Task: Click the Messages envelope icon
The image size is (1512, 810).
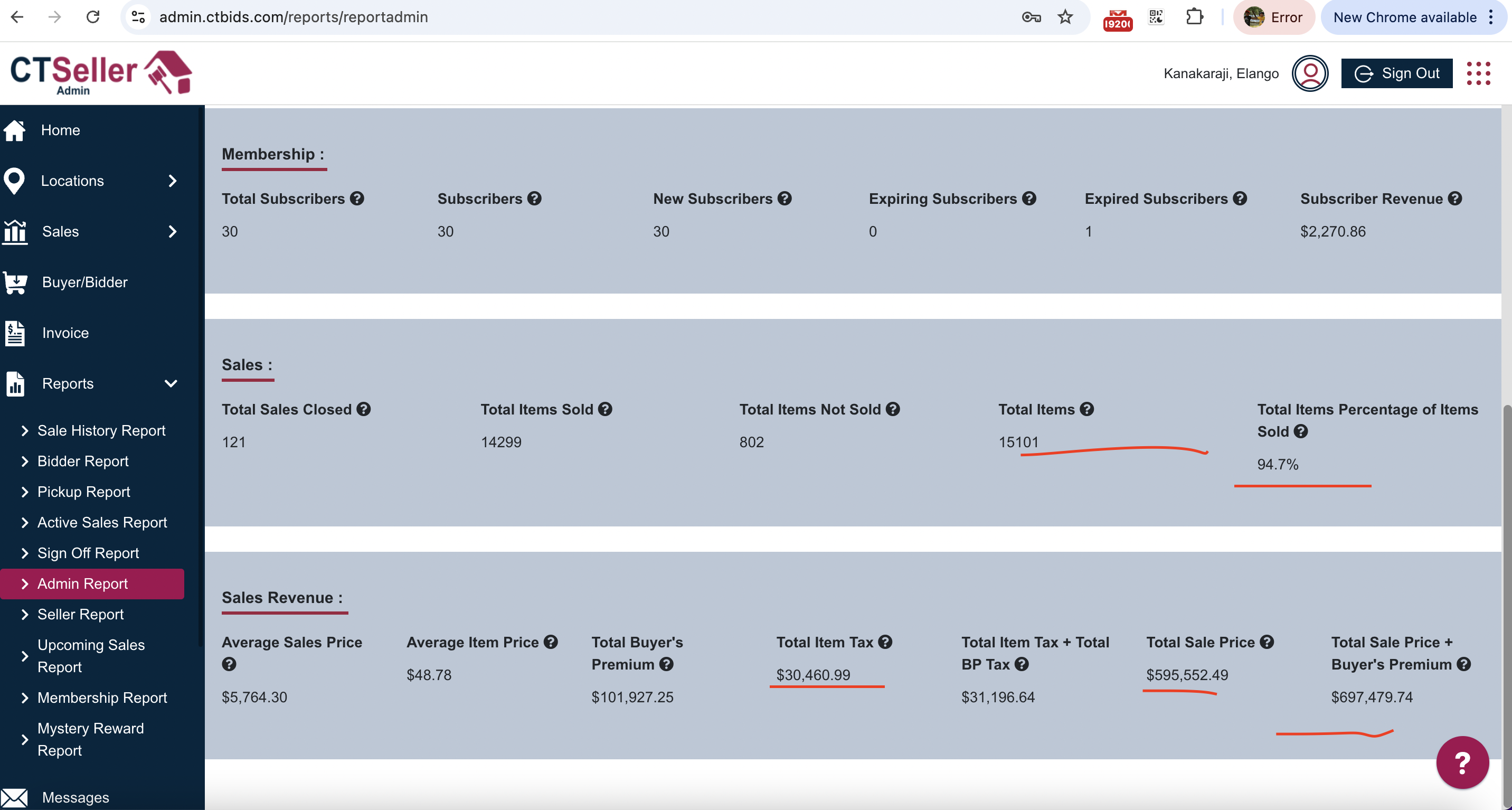Action: pos(14,798)
